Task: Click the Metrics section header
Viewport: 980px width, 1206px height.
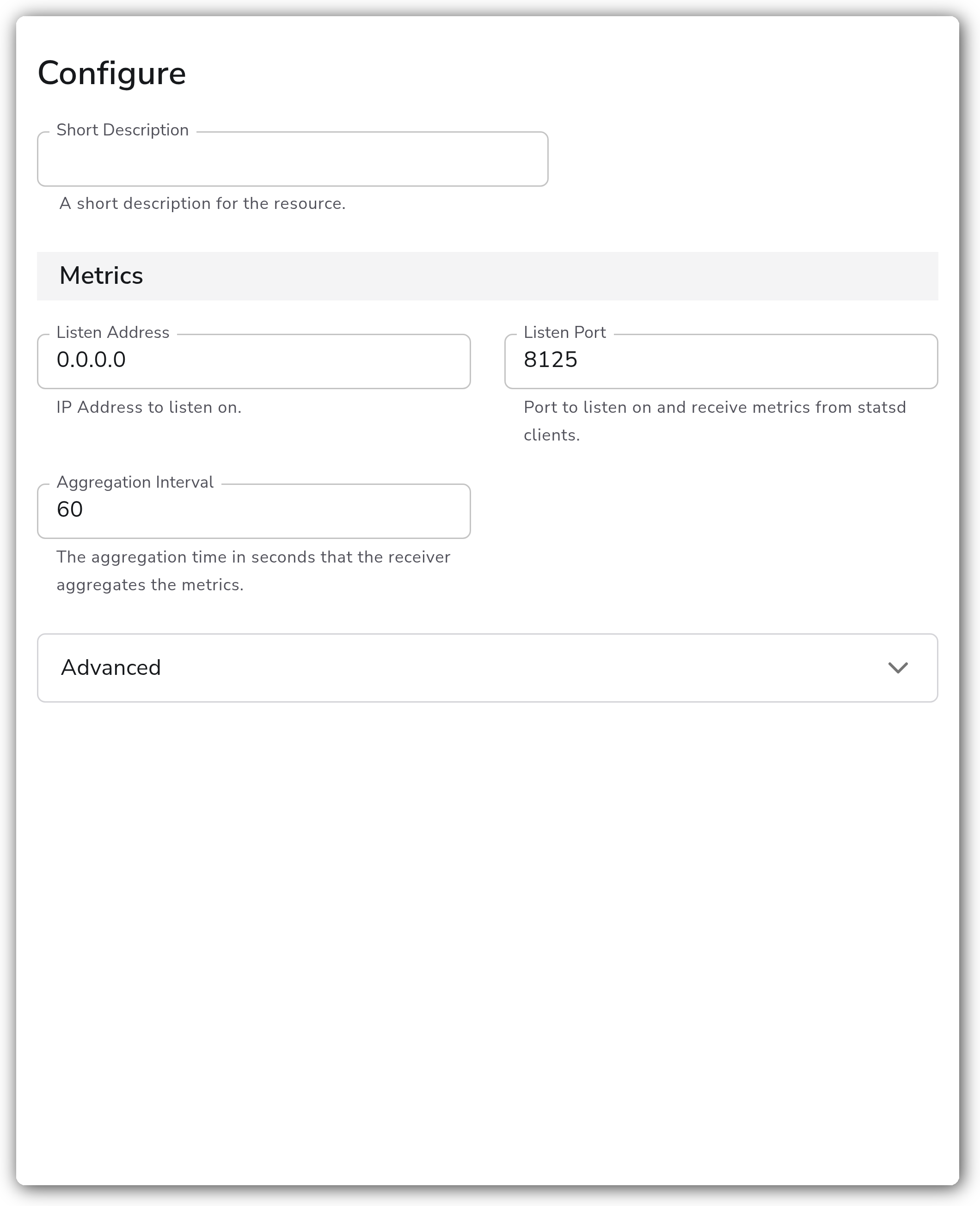Action: point(487,276)
